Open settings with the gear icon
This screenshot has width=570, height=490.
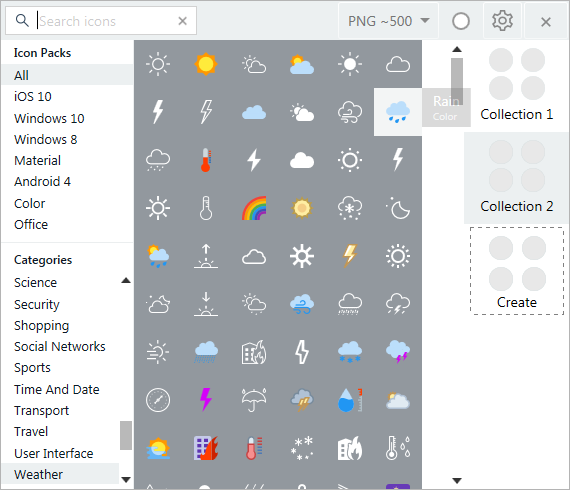coord(502,21)
